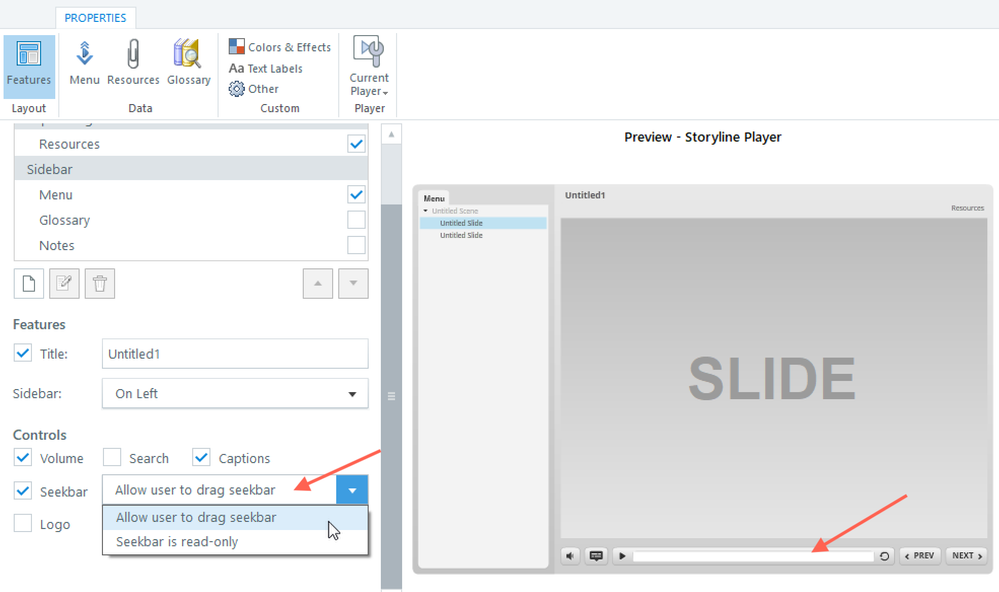Click the Untitled1 title in preview
The height and width of the screenshot is (592, 999).
click(x=585, y=195)
